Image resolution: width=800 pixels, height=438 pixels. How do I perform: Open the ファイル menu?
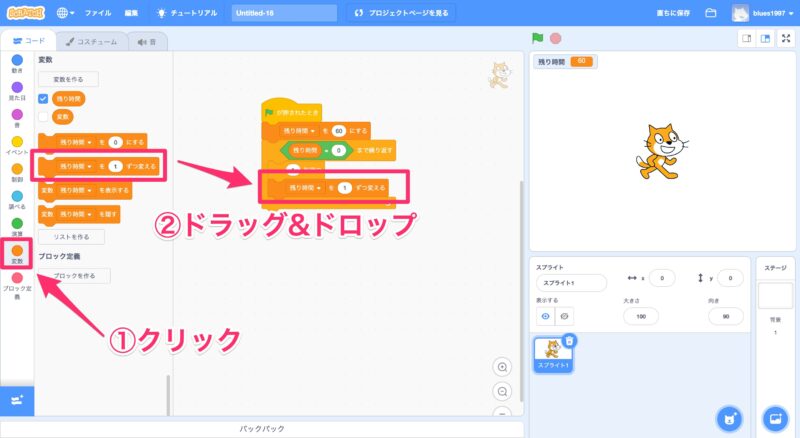(x=98, y=13)
